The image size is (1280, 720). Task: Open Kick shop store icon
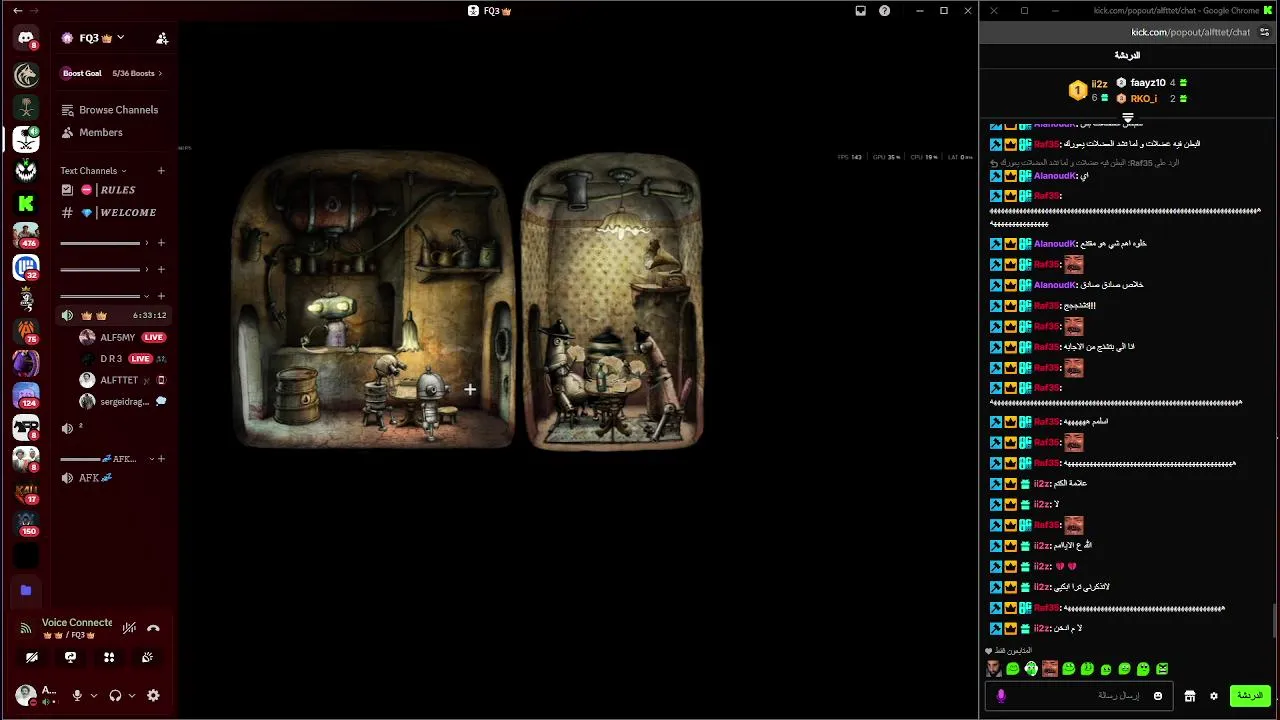pyautogui.click(x=1190, y=696)
